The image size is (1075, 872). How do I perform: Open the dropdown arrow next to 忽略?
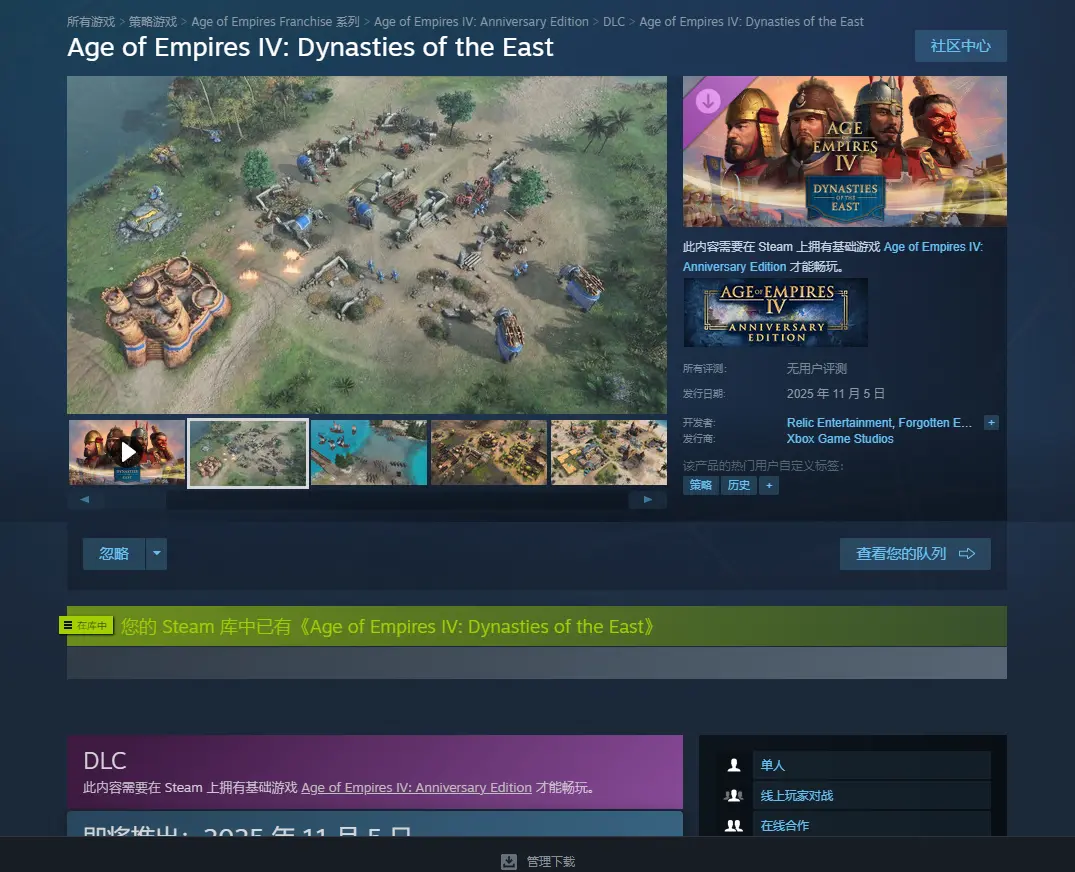click(x=156, y=554)
